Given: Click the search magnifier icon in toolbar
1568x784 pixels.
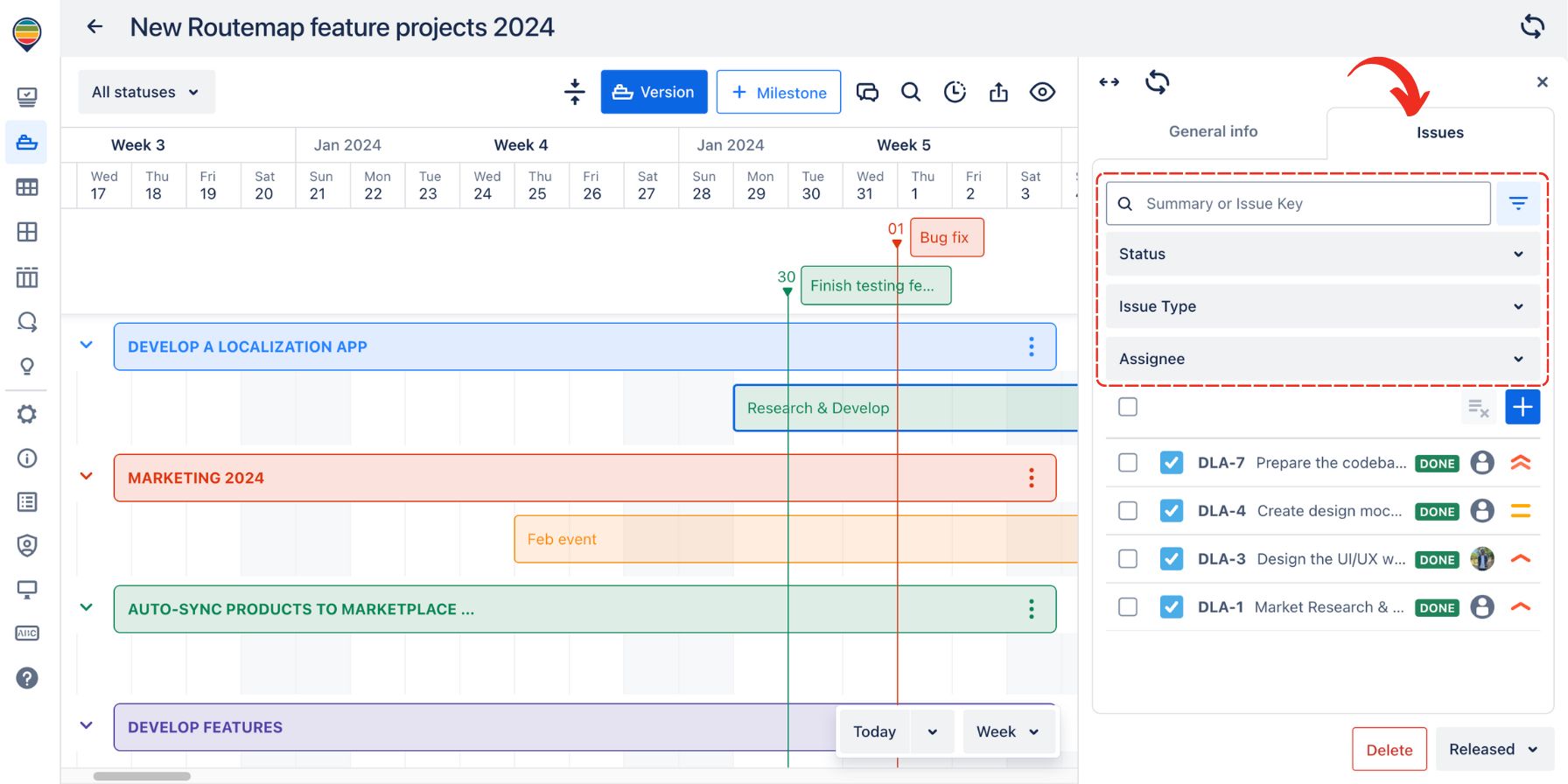Looking at the screenshot, I should coord(911,92).
